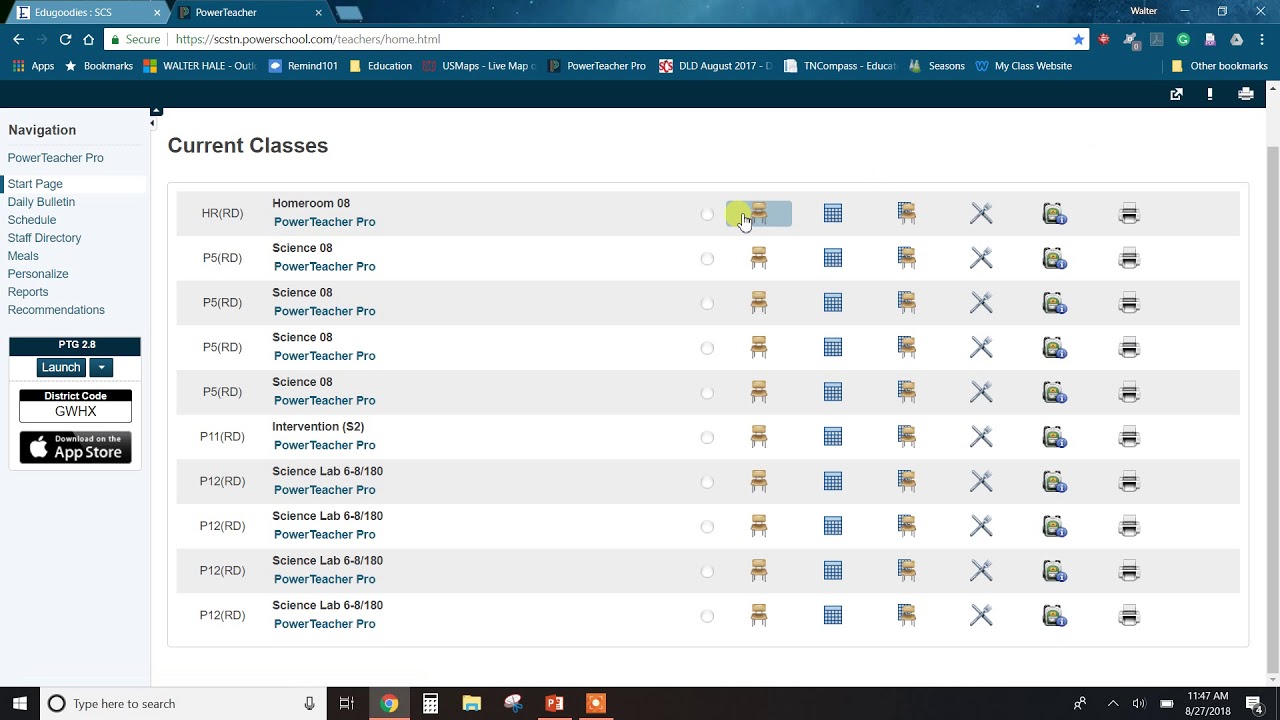1280x720 pixels.
Task: Open the TNCompass bookmark
Action: click(x=840, y=66)
